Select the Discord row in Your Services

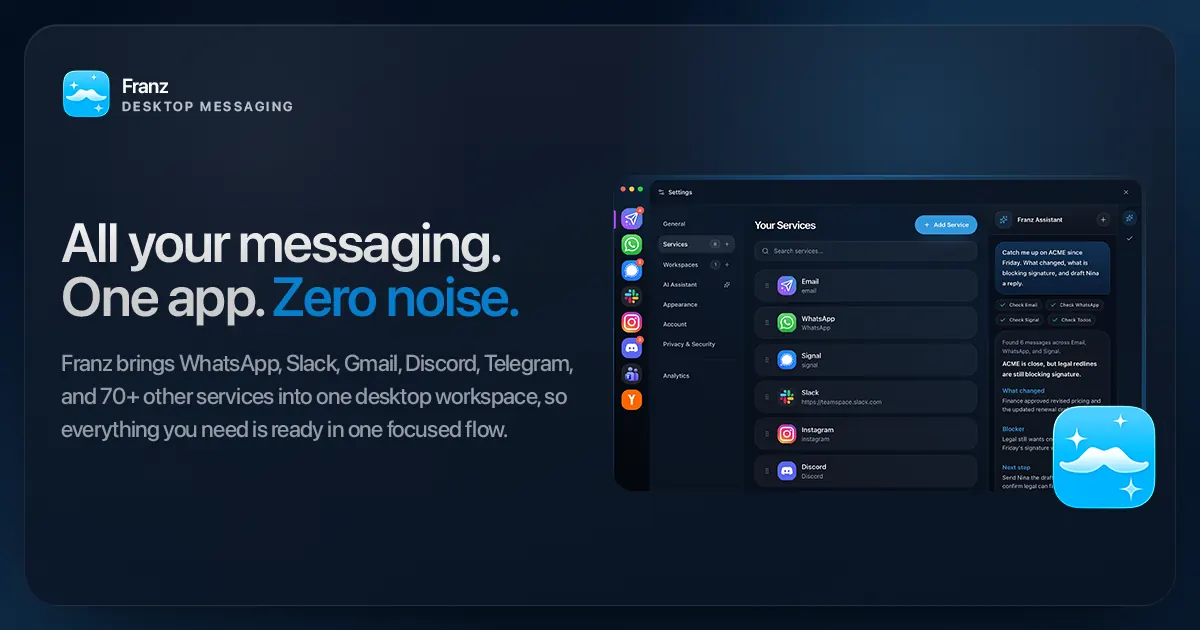pos(865,471)
